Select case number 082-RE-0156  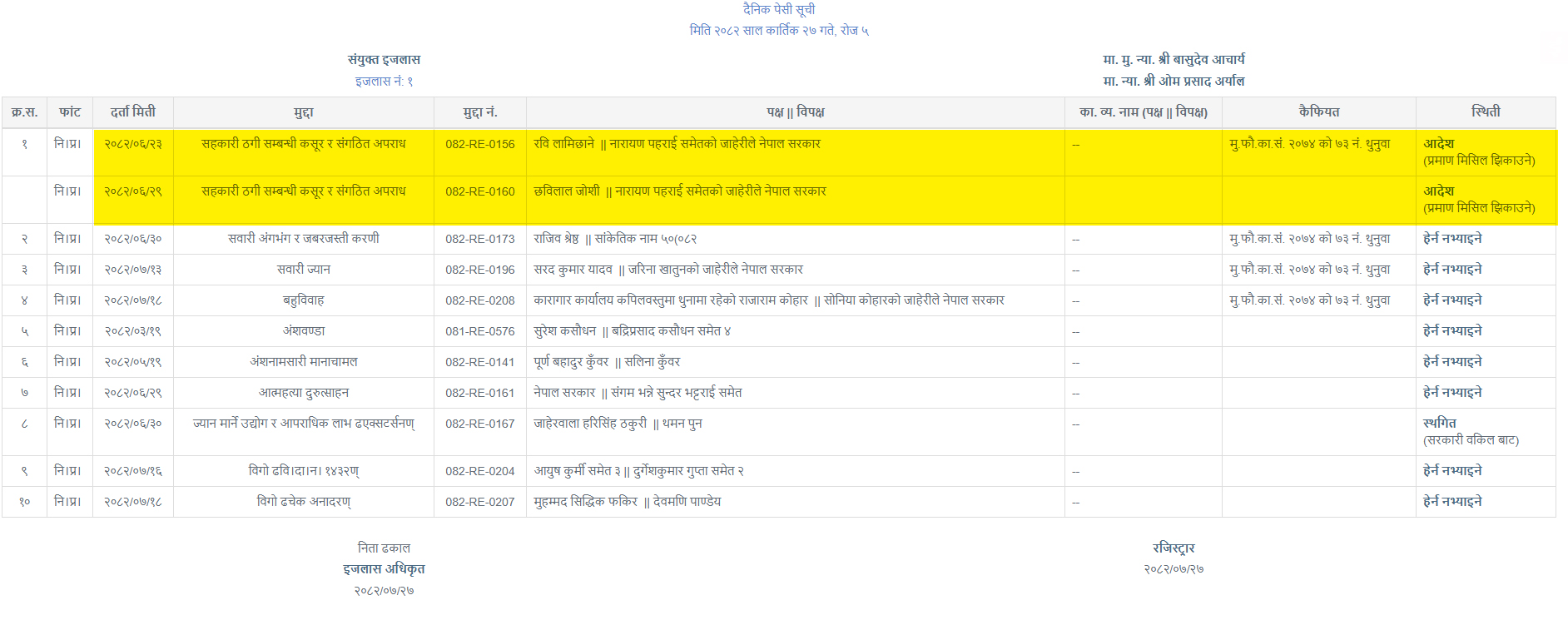point(479,144)
